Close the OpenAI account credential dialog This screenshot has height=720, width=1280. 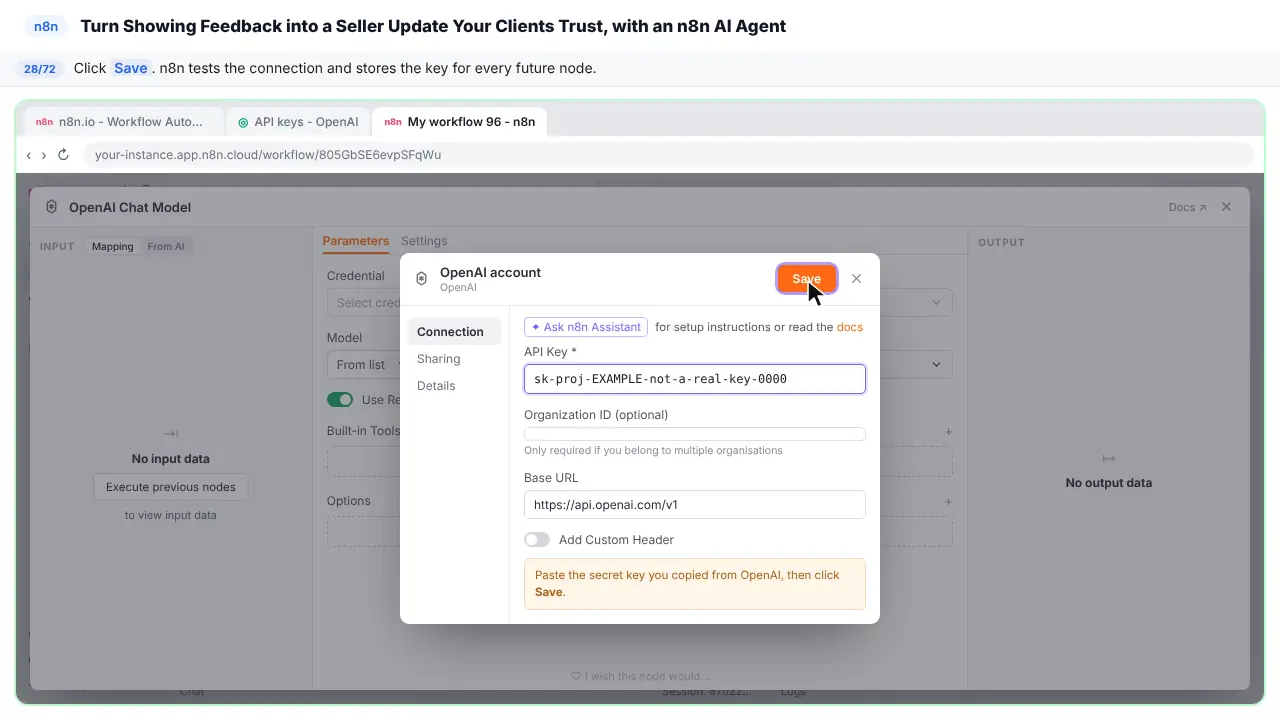coord(856,279)
